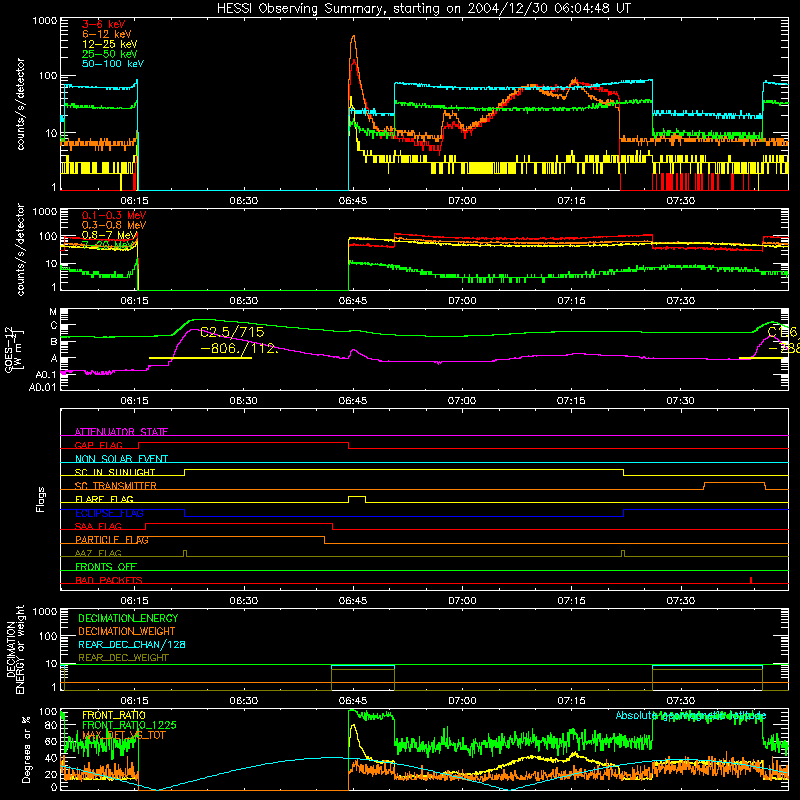Screen dimensions: 800x800
Task: Select the AAZ_FLAG label
Action: click(98, 553)
